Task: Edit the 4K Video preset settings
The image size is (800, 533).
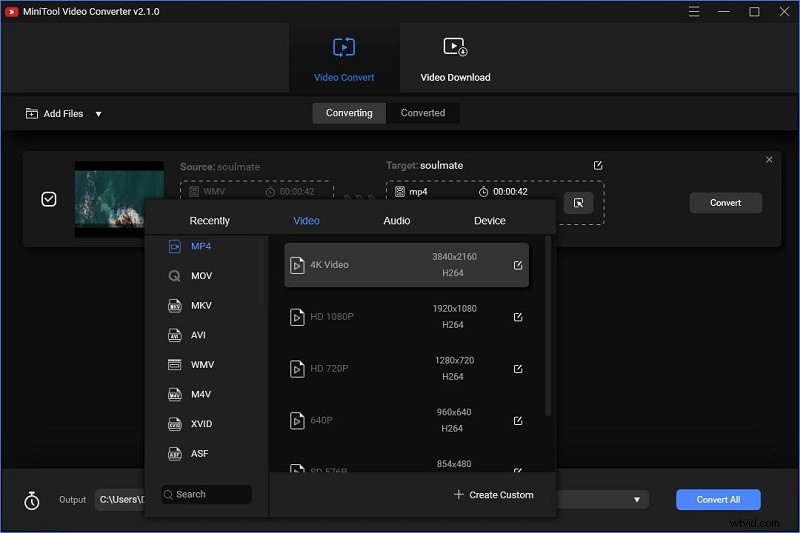Action: pos(518,265)
